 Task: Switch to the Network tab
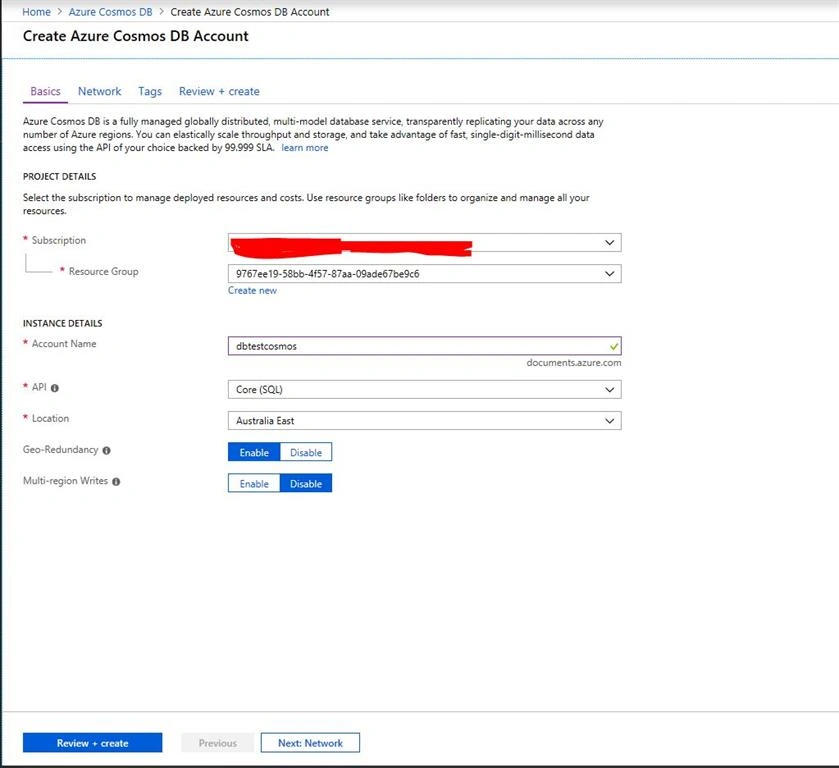pos(100,91)
